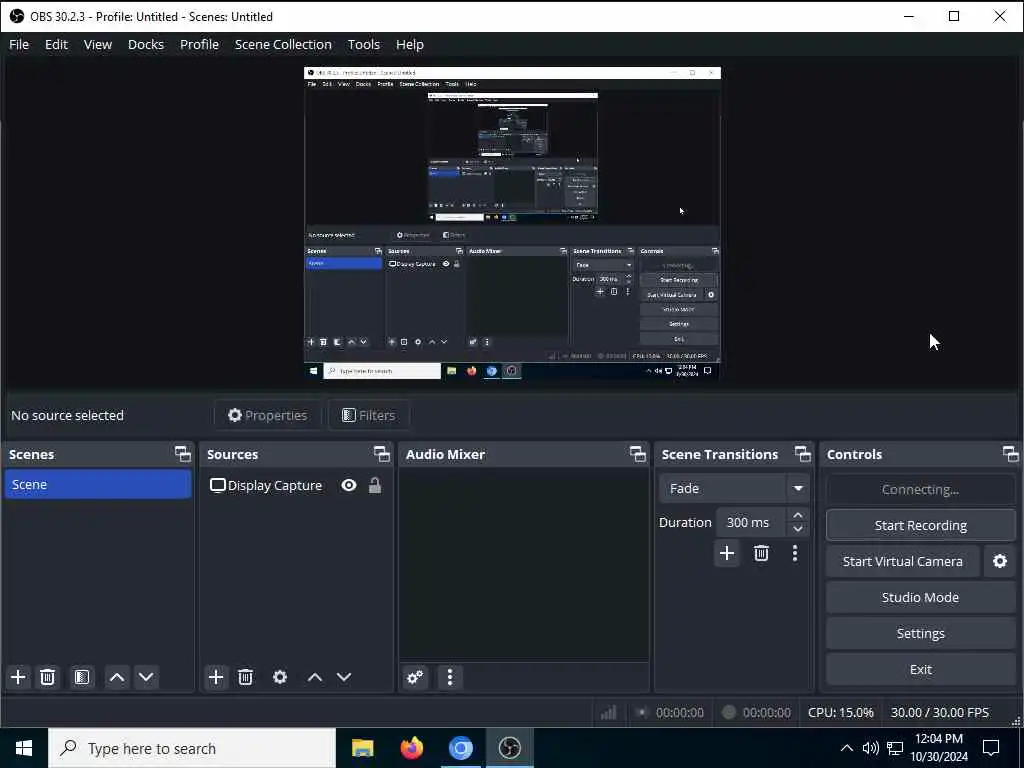Click the preview canvas display capture
The width and height of the screenshot is (1024, 768).
(513, 223)
